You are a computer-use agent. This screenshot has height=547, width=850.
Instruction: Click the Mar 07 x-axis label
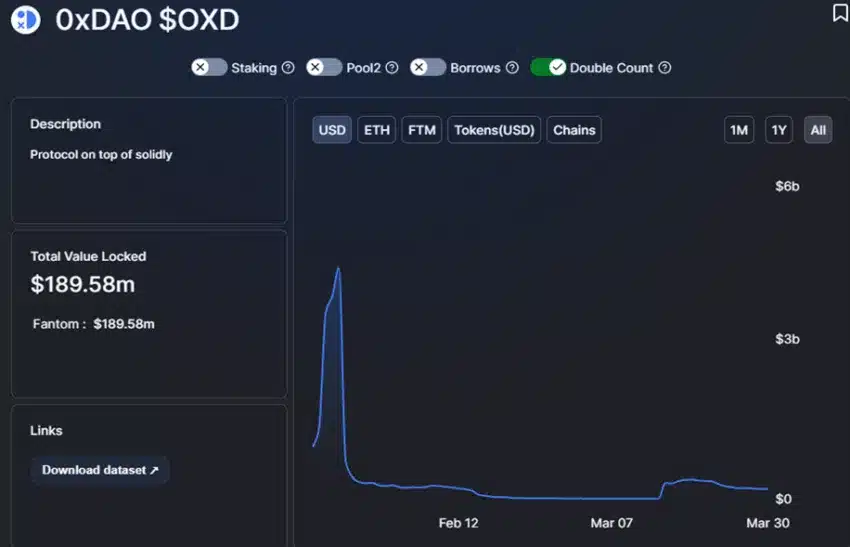(x=611, y=523)
